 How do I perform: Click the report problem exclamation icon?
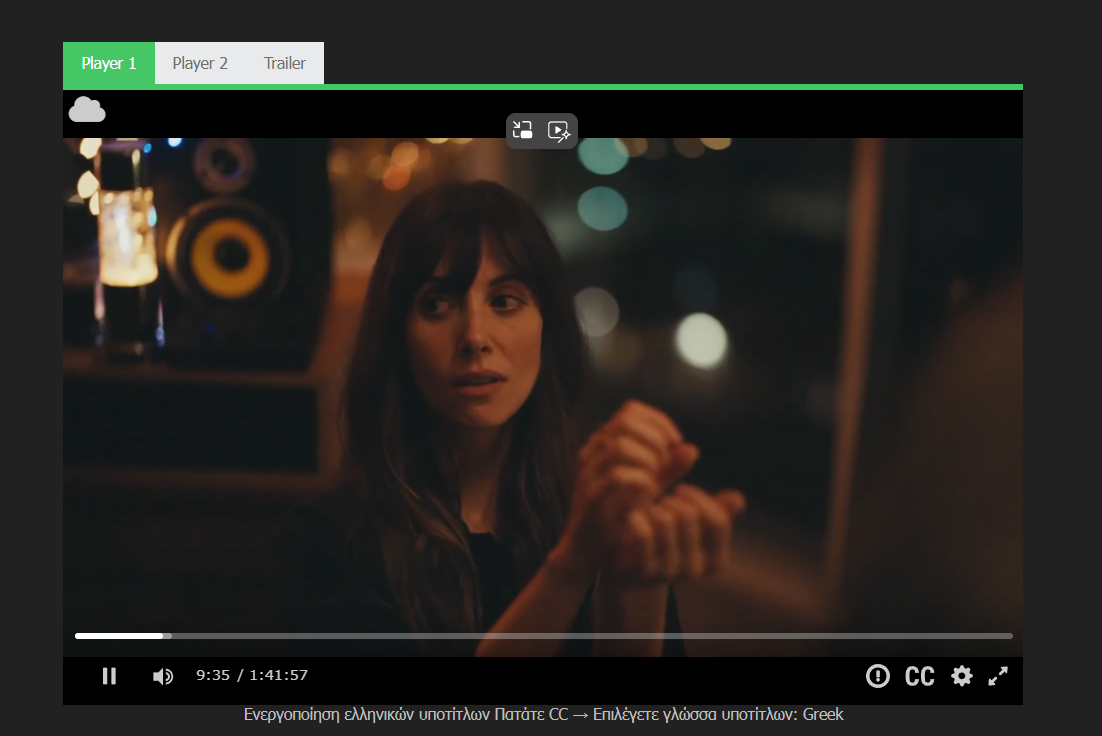878,676
